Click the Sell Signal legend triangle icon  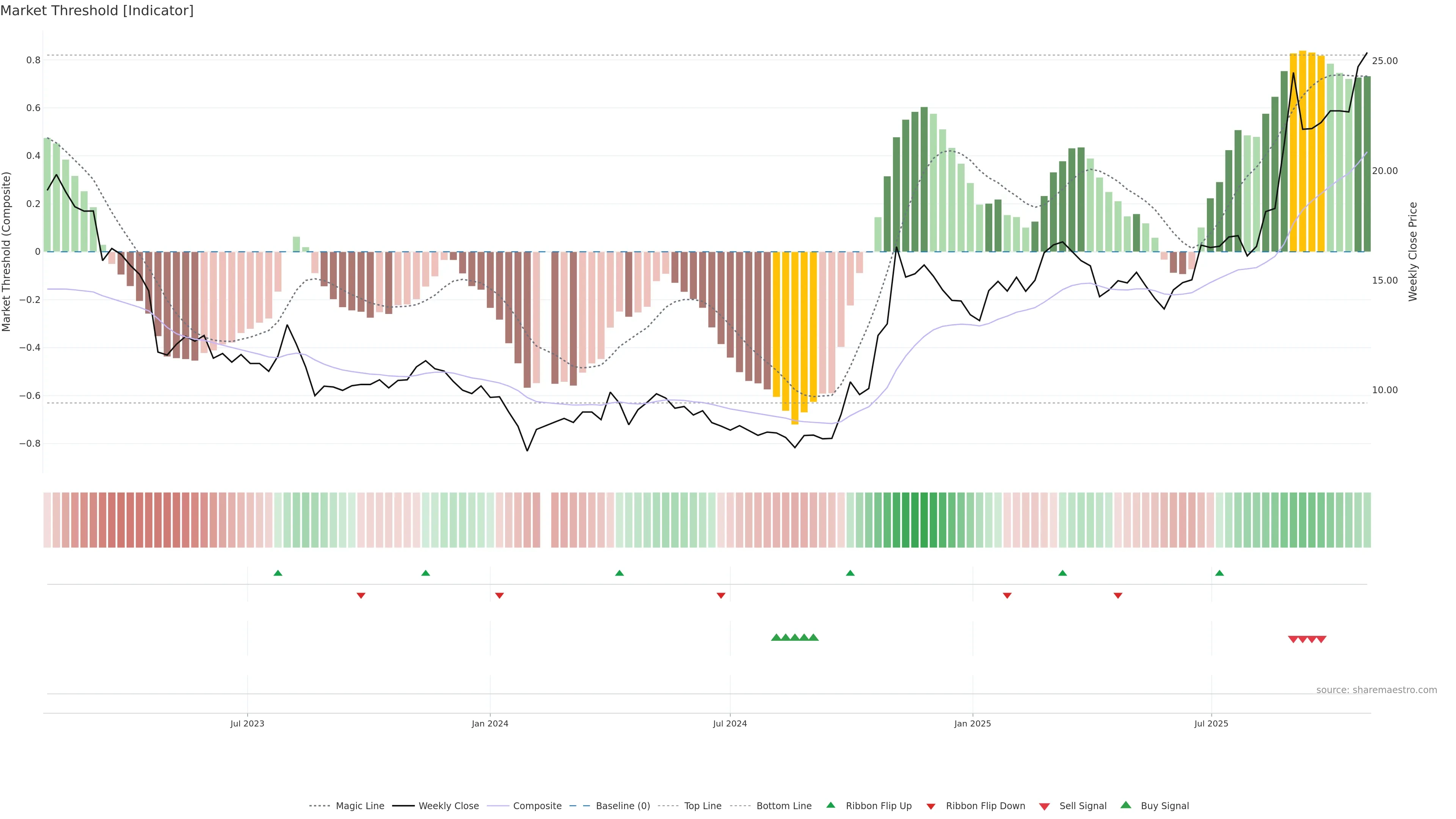(x=1044, y=806)
